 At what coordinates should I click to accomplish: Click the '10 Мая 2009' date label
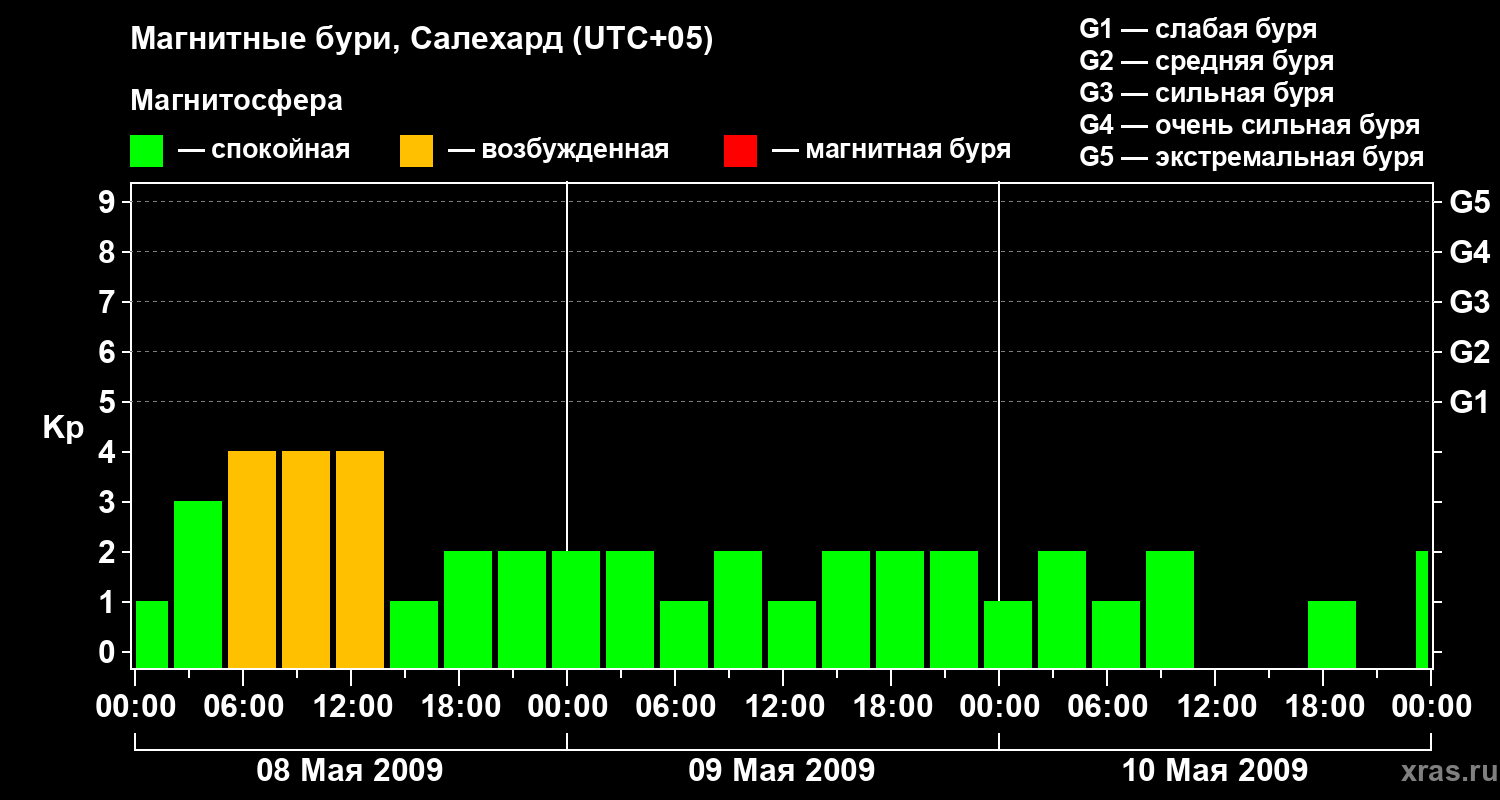(x=1214, y=770)
